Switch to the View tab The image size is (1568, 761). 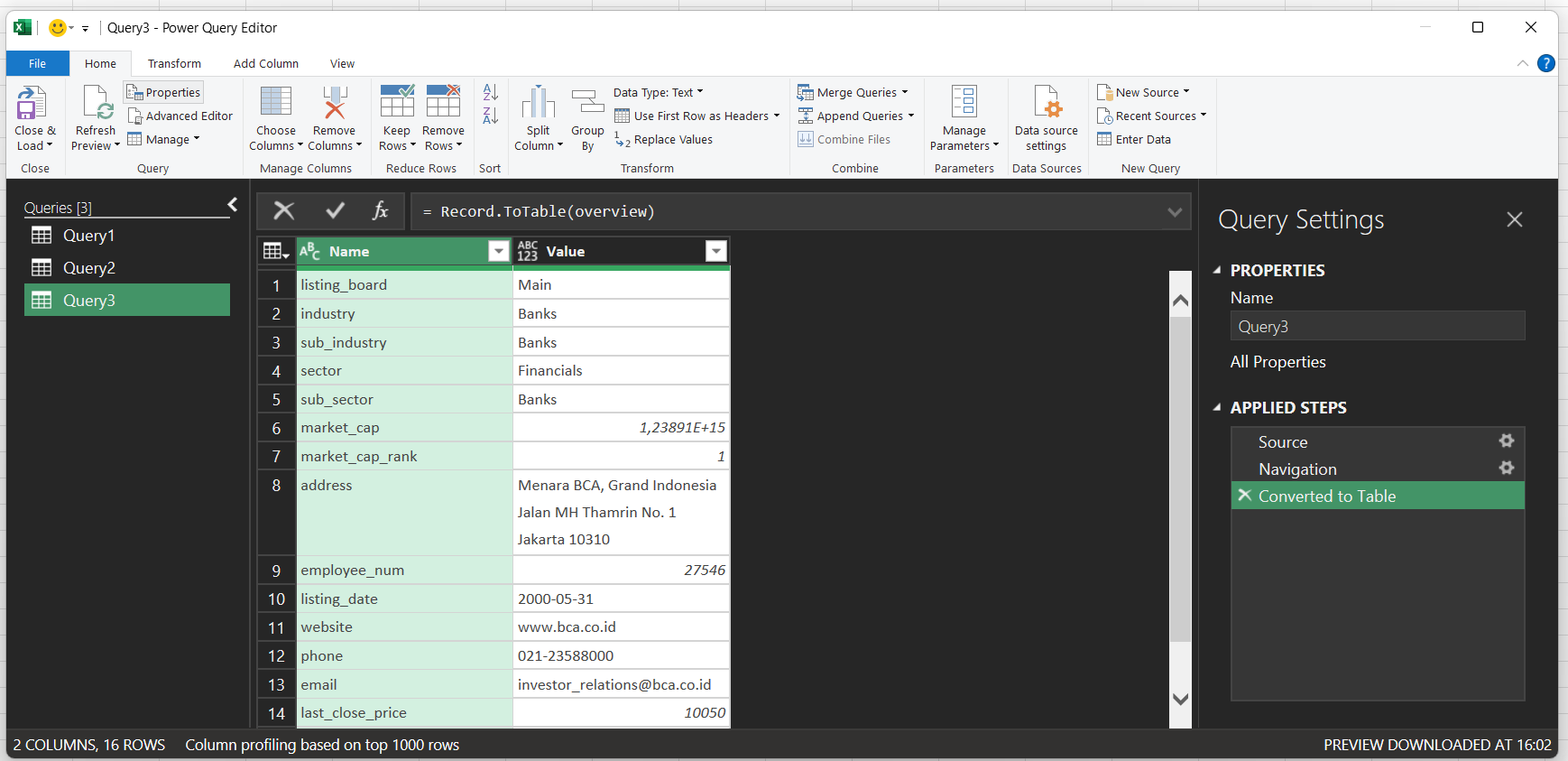[342, 63]
